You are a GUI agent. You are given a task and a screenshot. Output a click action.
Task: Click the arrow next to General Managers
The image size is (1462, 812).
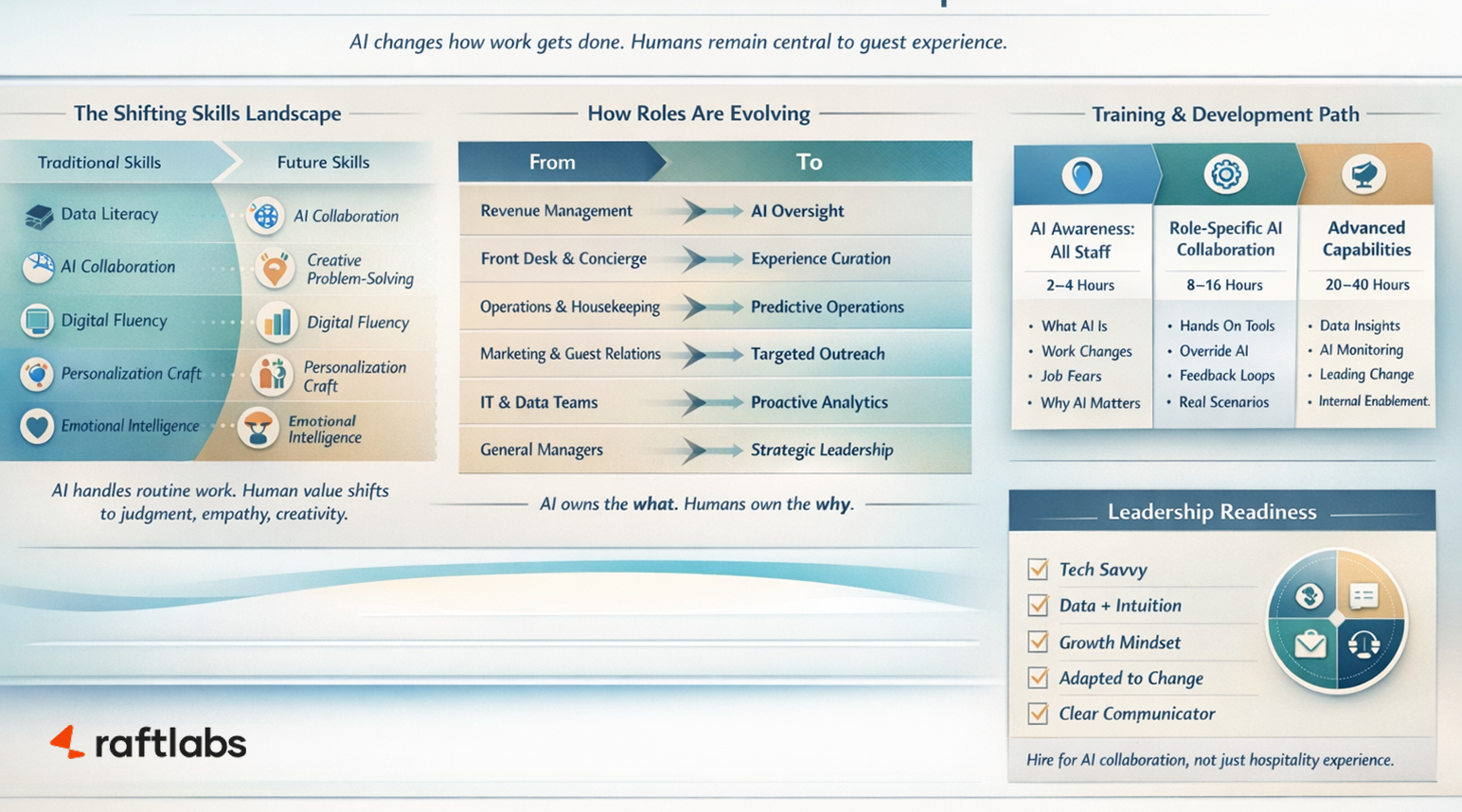pos(710,450)
